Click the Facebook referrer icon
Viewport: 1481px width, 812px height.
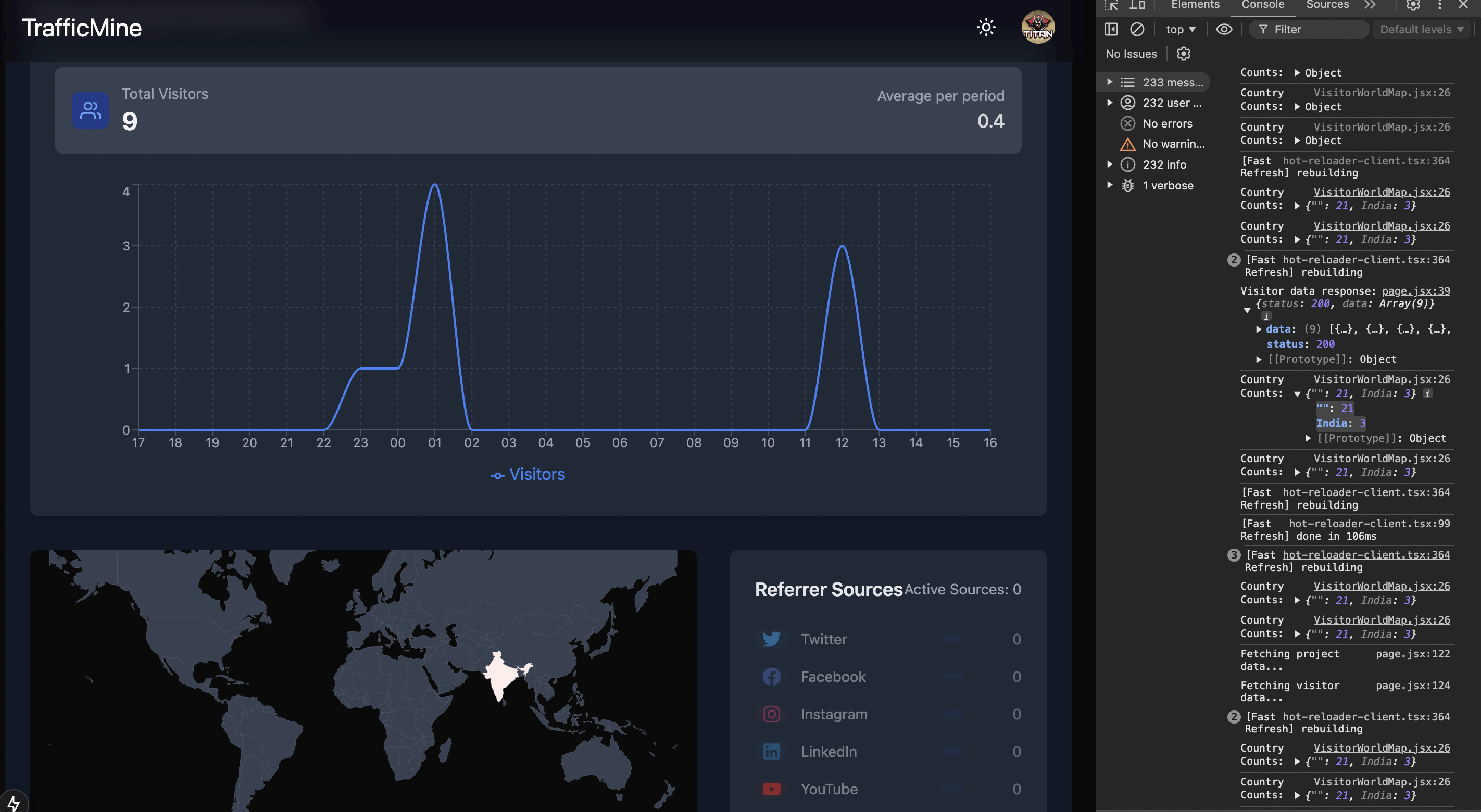[771, 676]
